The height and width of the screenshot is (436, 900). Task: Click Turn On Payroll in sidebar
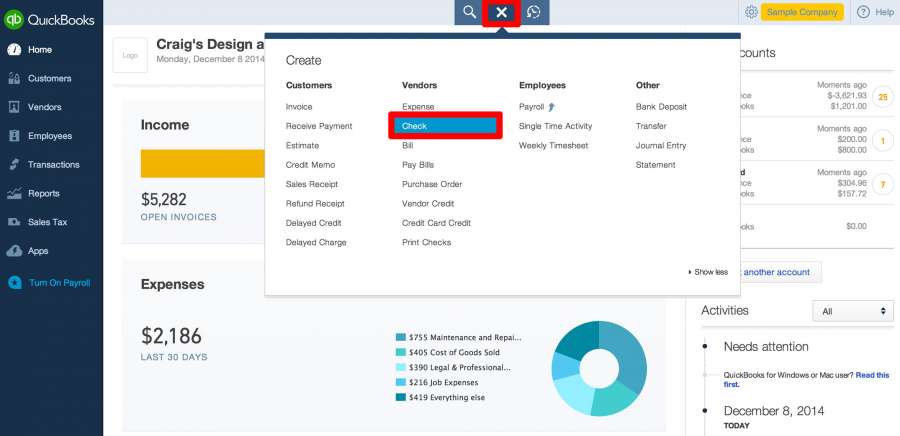click(59, 283)
